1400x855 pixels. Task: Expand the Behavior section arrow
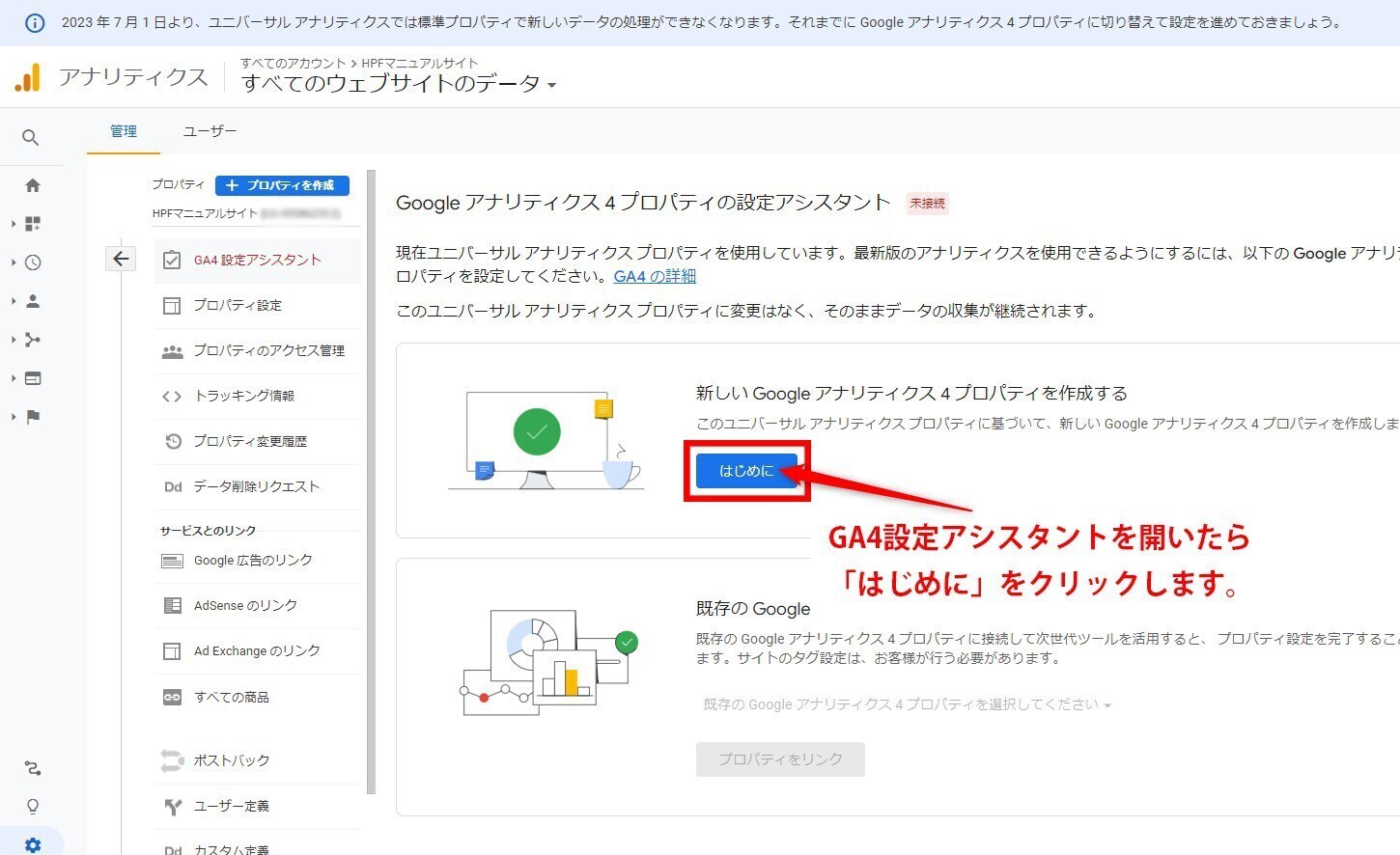point(14,378)
